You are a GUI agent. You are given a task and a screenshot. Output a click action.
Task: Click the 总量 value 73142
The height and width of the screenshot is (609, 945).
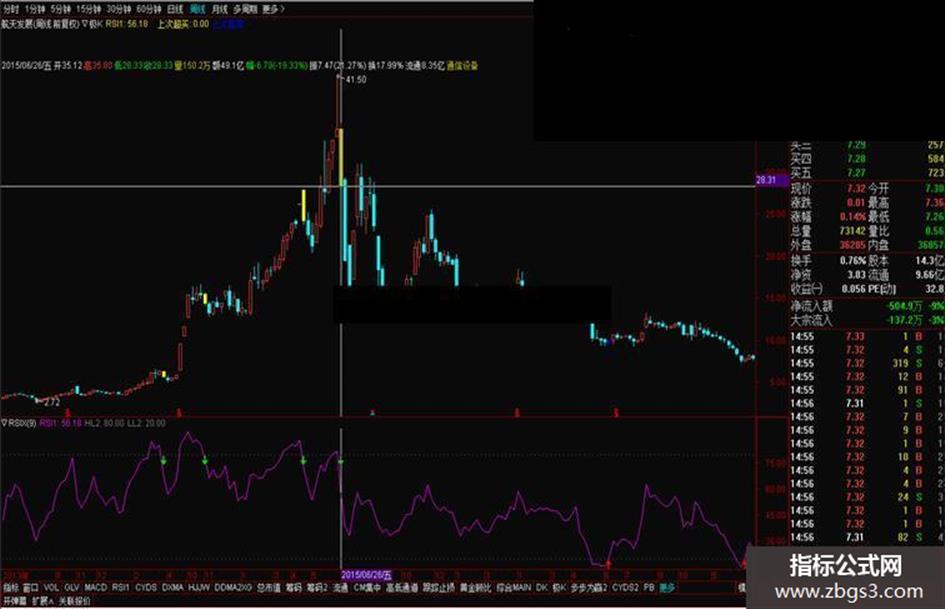point(855,230)
